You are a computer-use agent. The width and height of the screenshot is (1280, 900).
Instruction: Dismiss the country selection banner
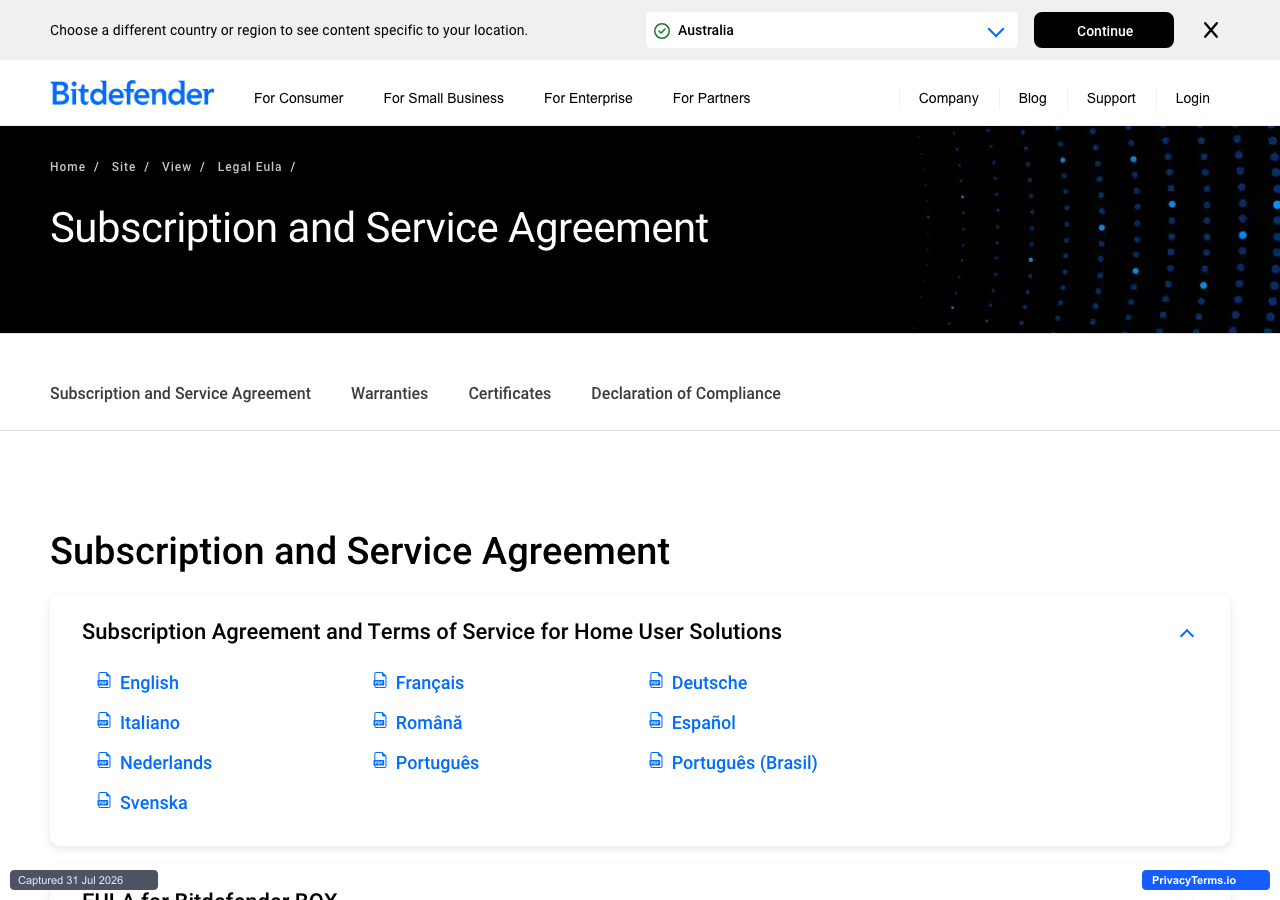point(1211,30)
